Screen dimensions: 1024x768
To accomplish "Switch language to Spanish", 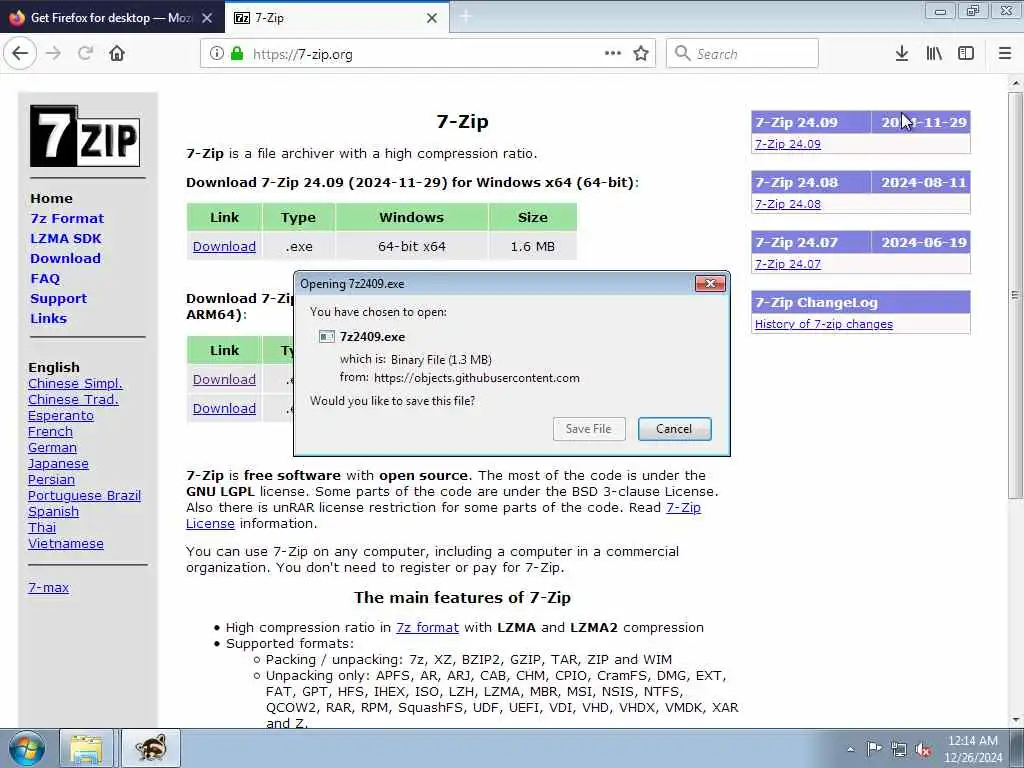I will 54,511.
